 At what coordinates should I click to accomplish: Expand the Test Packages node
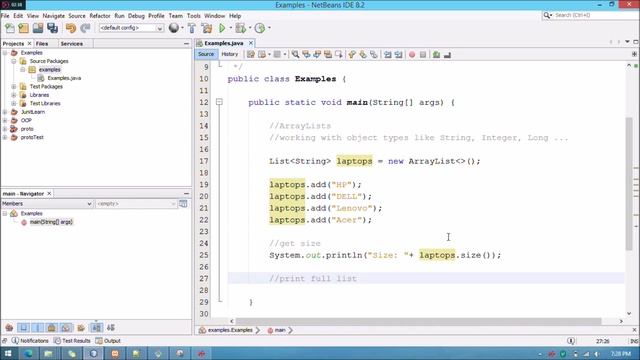click(13, 87)
